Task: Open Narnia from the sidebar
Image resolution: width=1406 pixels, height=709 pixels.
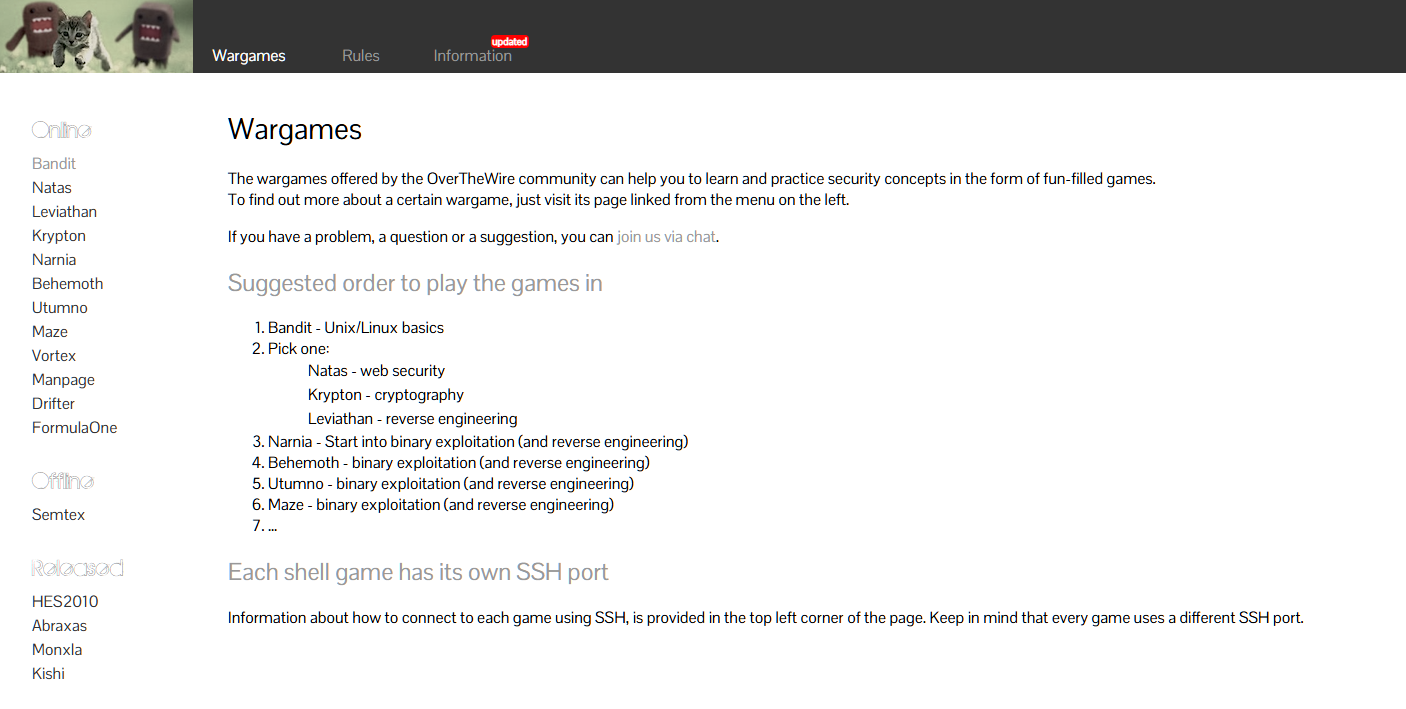Action: pyautogui.click(x=54, y=260)
